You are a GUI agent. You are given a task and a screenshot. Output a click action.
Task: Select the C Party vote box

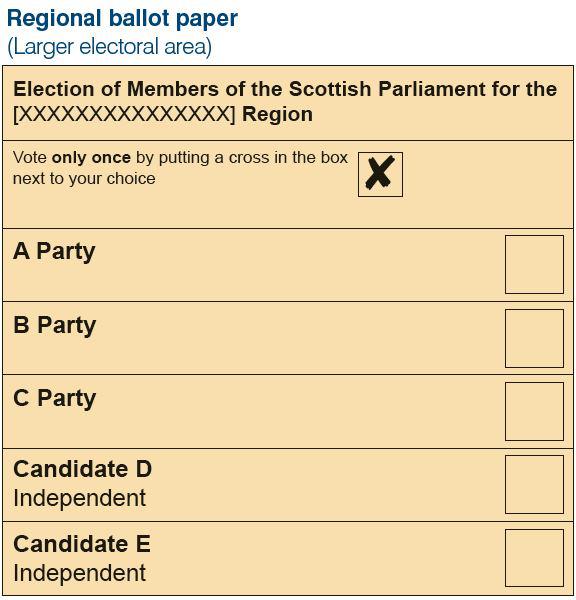(534, 411)
